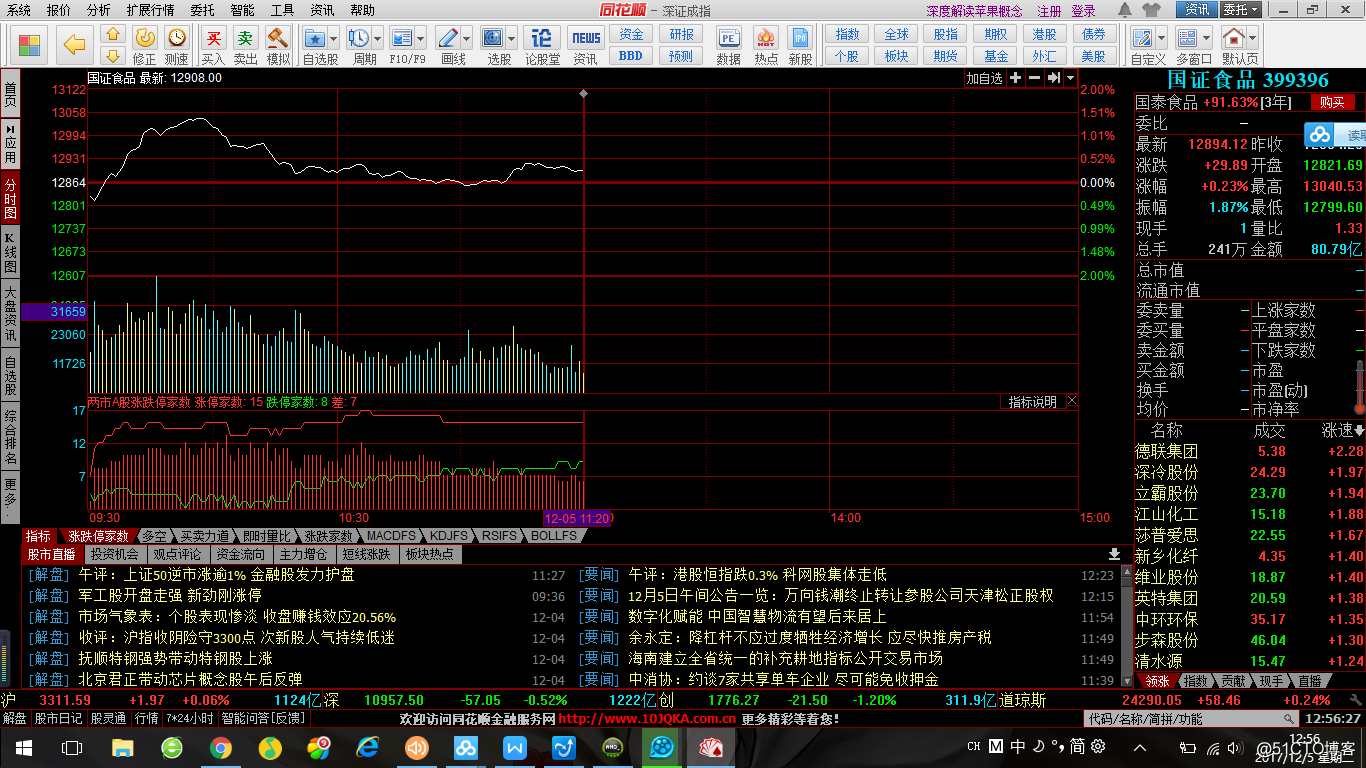This screenshot has width=1366, height=768.
Task: Select the 德联集团 stock row
Action: click(x=1249, y=452)
